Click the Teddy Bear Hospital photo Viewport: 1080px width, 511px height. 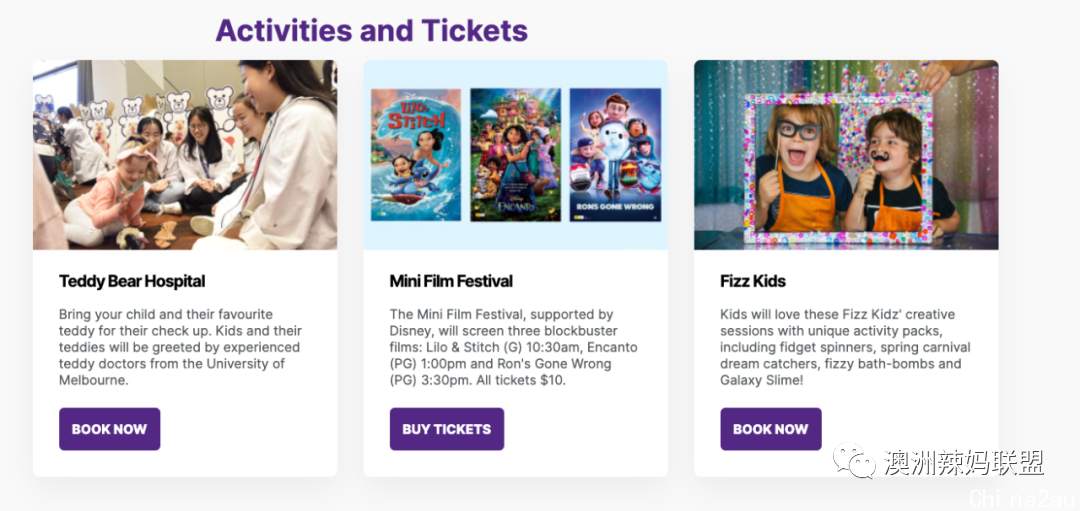tap(185, 155)
